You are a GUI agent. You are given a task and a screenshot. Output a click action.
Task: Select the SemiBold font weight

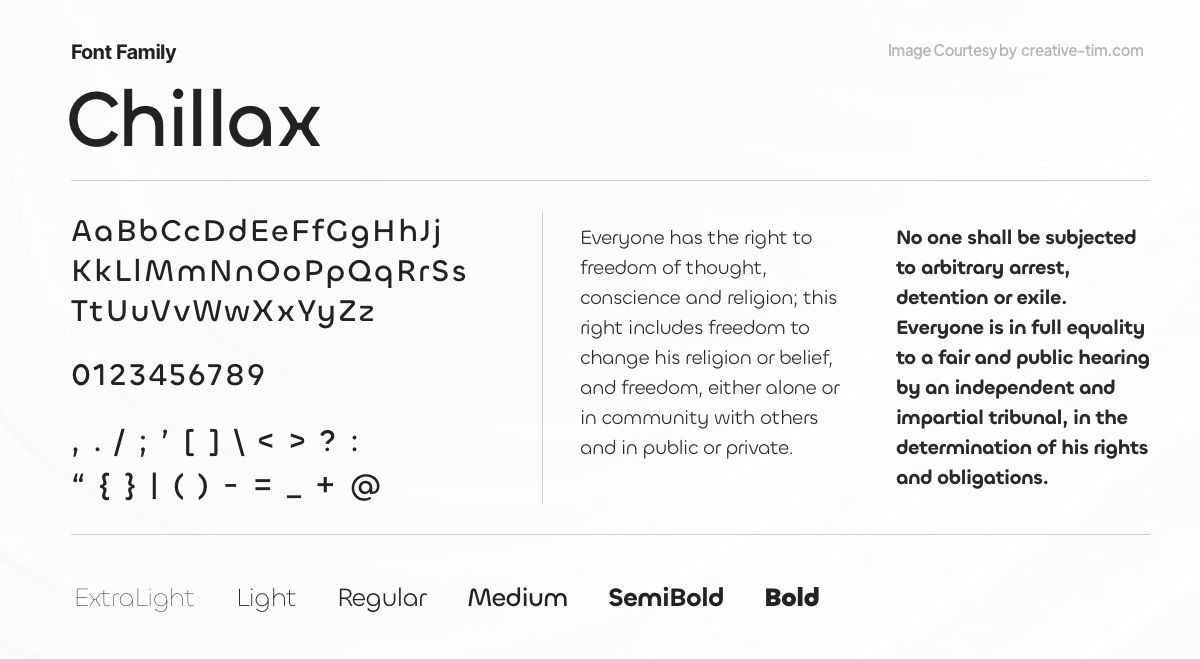[x=665, y=598]
